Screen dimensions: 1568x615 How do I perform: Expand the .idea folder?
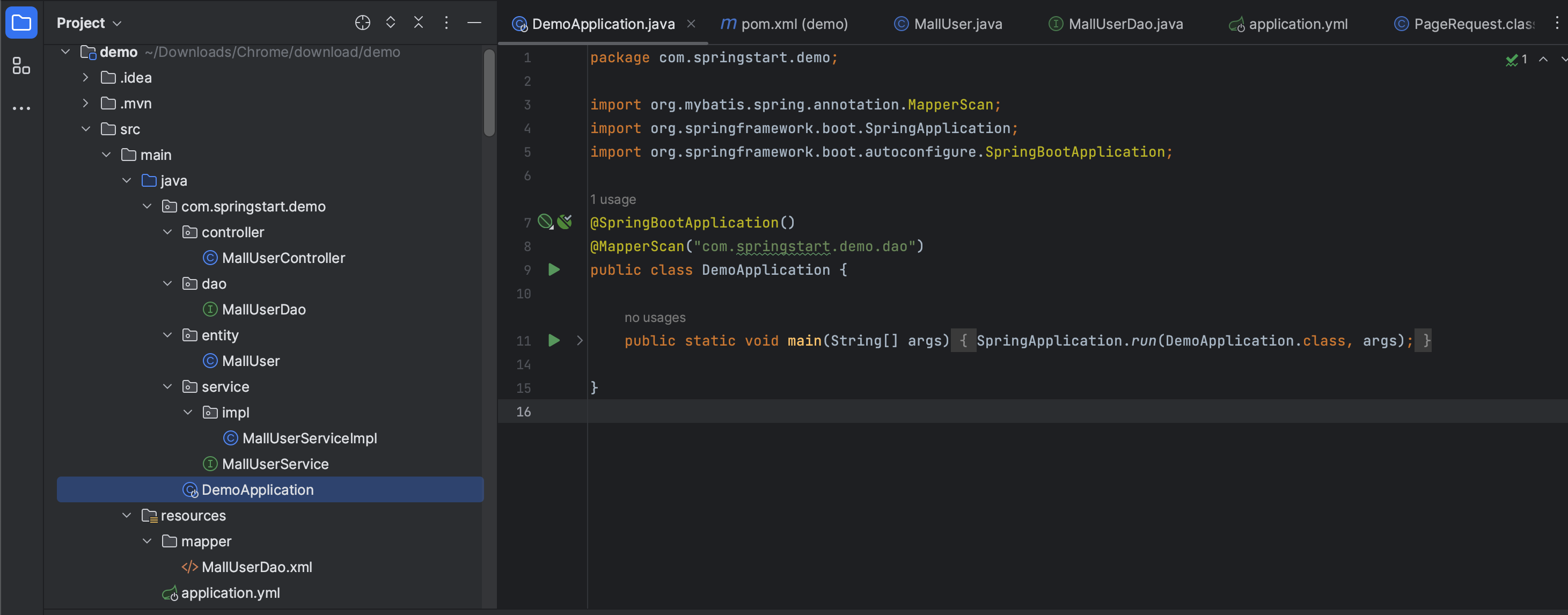[x=86, y=78]
